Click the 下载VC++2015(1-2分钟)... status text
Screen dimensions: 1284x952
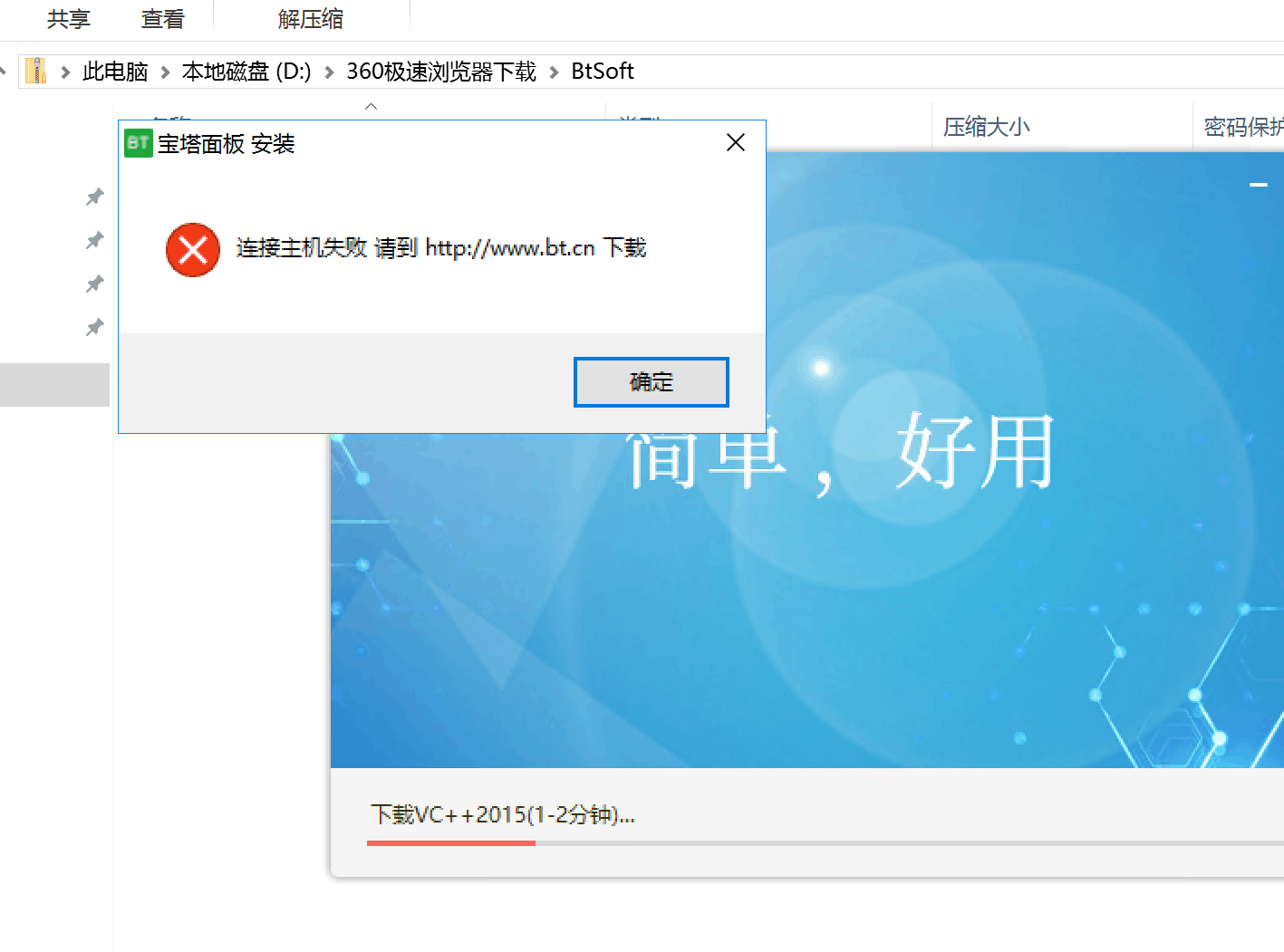pyautogui.click(x=503, y=815)
